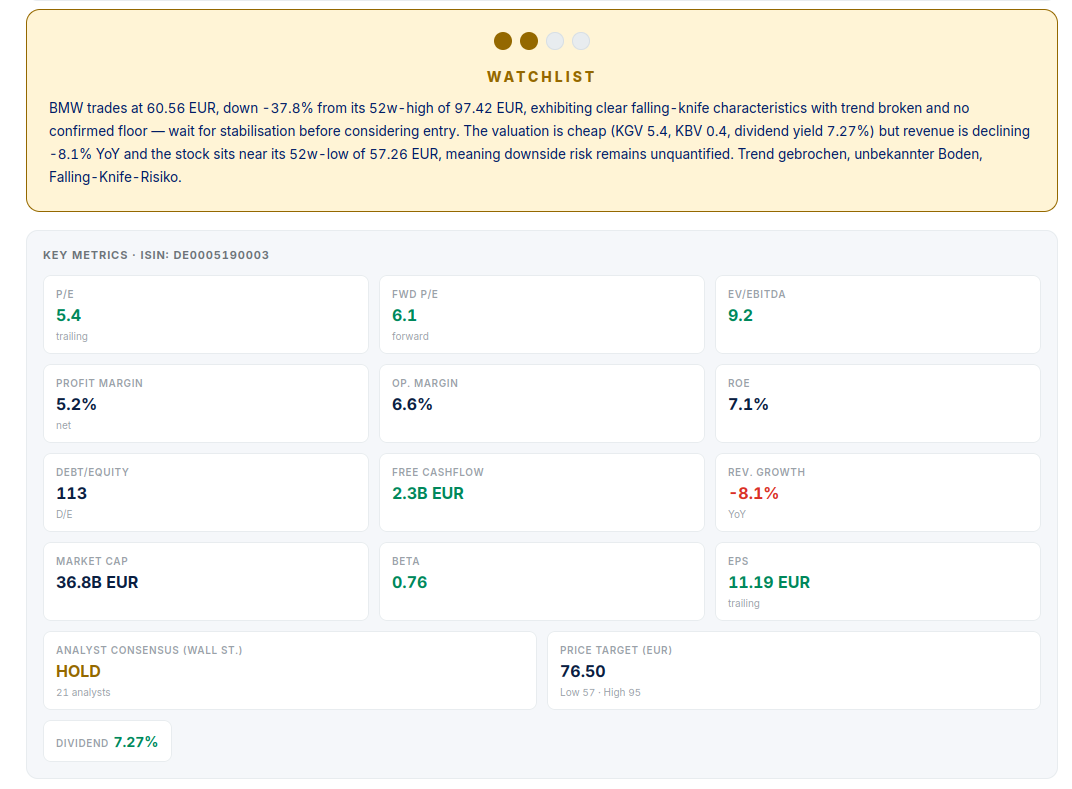The image size is (1072, 789).
Task: Select the Op. Margin 6.6% card
Action: tap(541, 403)
